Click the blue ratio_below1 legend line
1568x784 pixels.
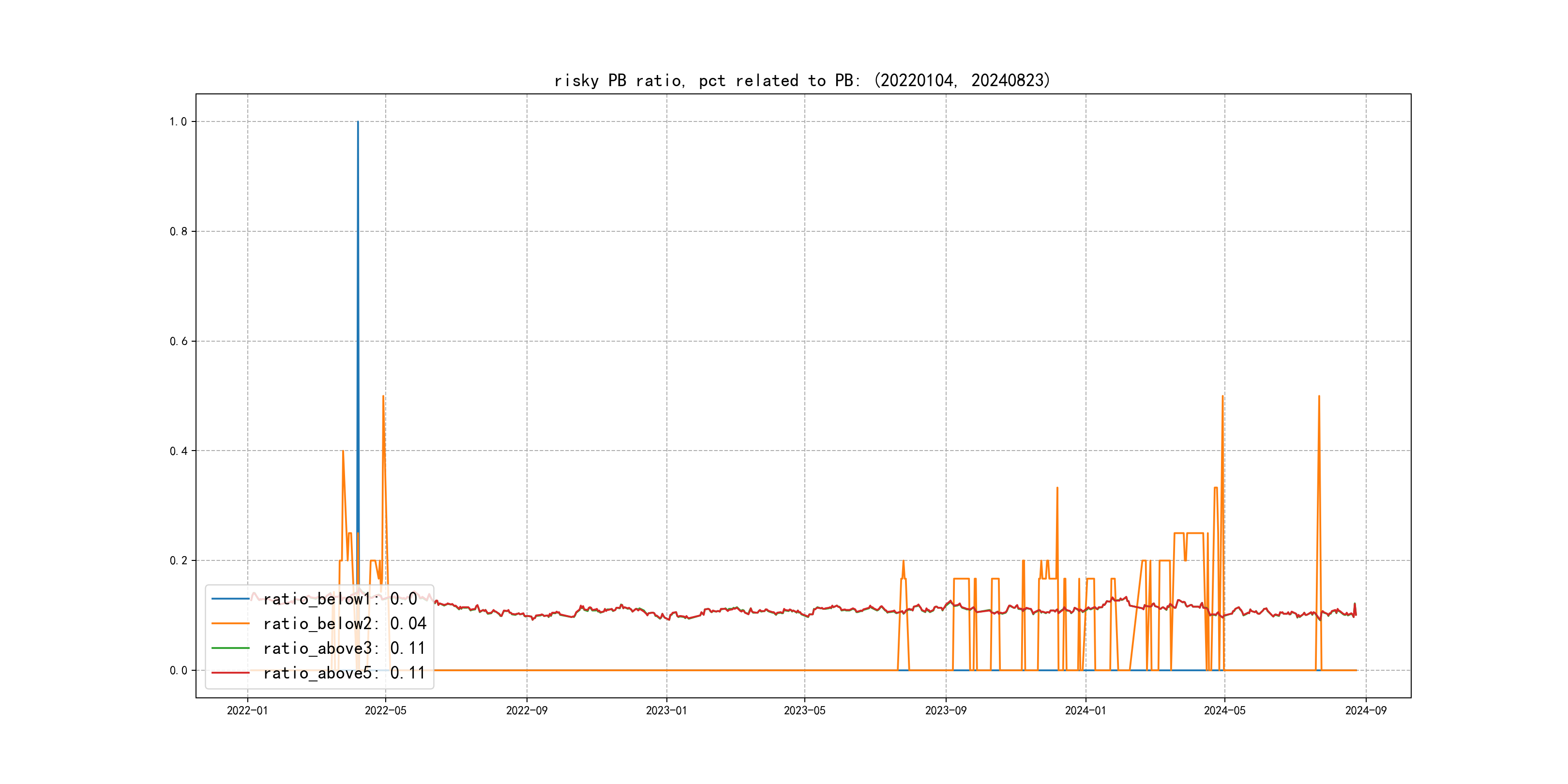[x=230, y=599]
